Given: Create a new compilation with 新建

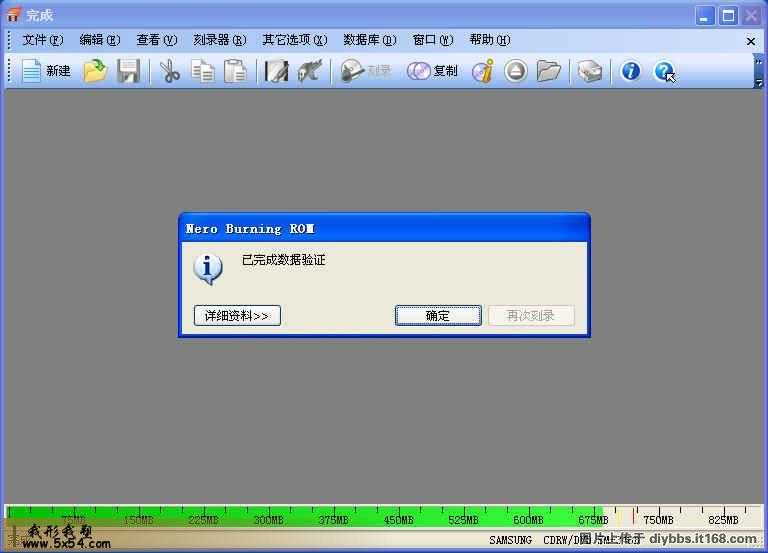Looking at the screenshot, I should (x=46, y=72).
